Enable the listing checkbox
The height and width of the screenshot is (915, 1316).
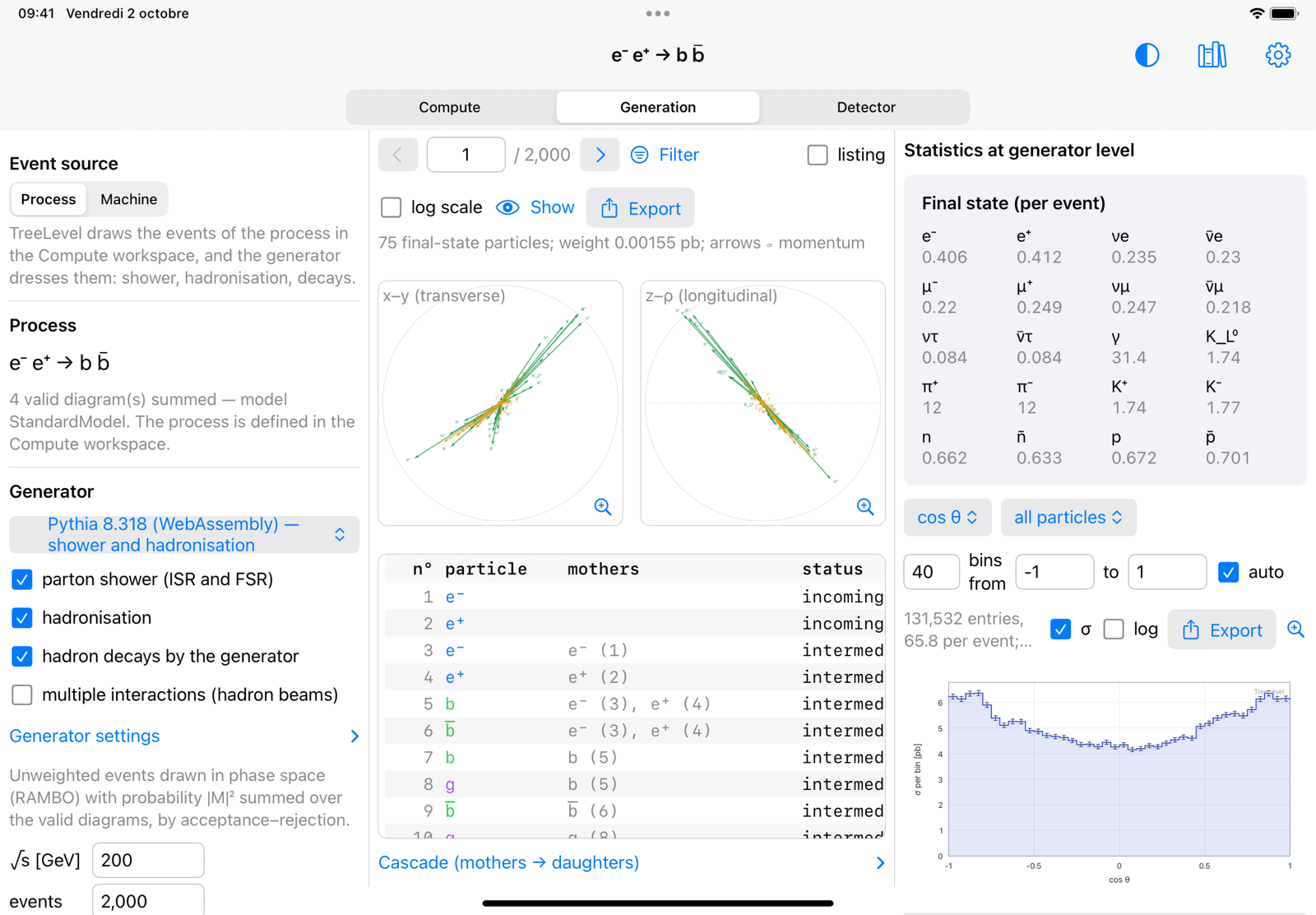pyautogui.click(x=818, y=155)
